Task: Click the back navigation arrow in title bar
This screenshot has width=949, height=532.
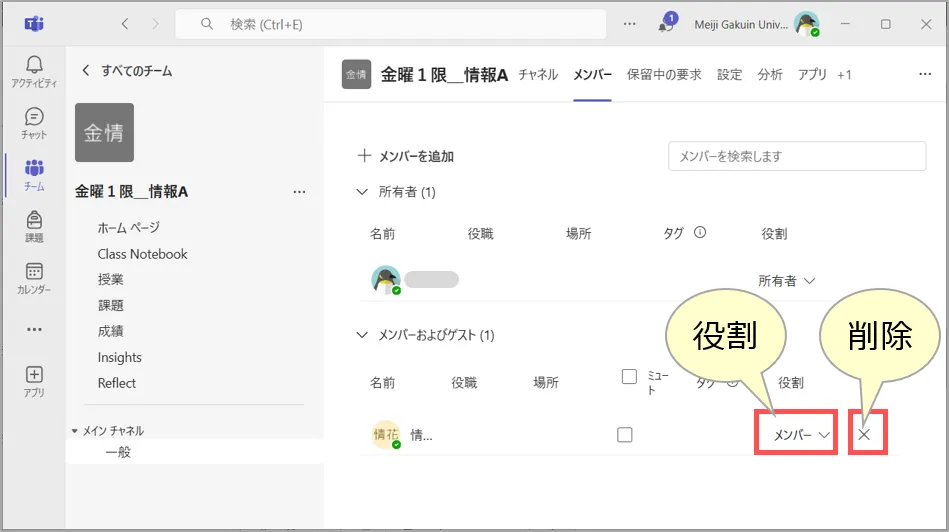Action: tap(125, 24)
